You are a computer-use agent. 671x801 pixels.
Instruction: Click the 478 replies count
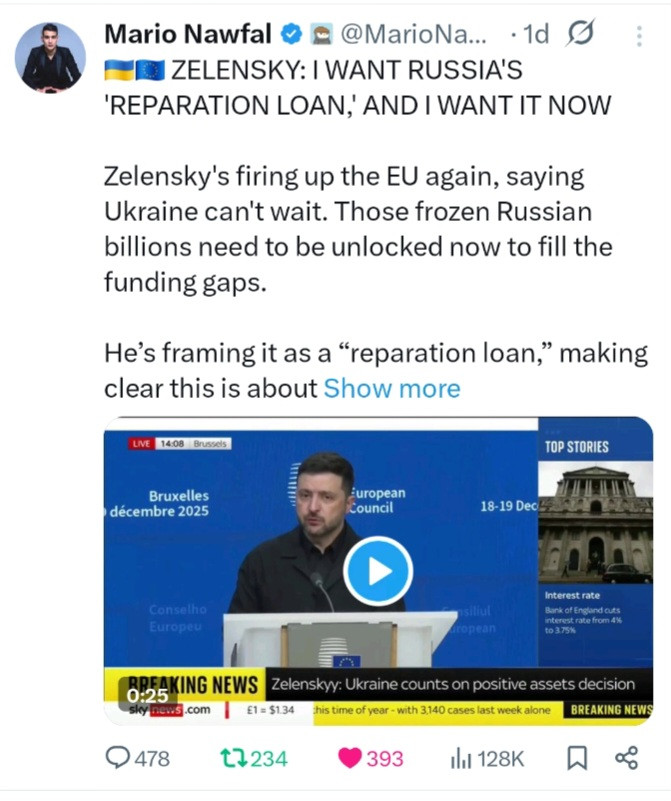pyautogui.click(x=152, y=759)
